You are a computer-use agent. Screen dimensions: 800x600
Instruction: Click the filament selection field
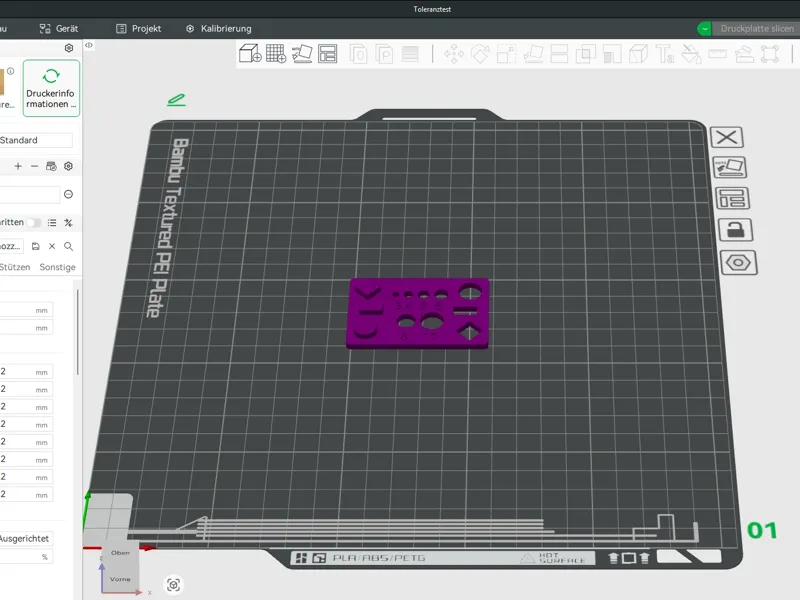point(30,194)
